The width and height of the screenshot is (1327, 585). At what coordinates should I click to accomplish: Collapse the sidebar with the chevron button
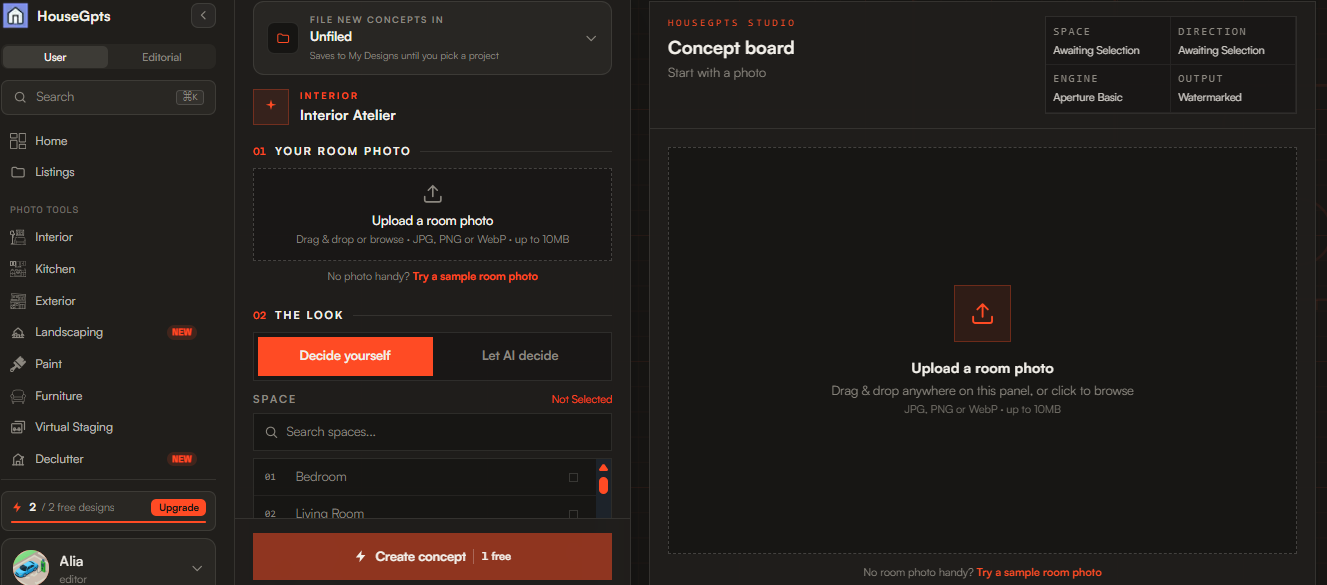[203, 15]
